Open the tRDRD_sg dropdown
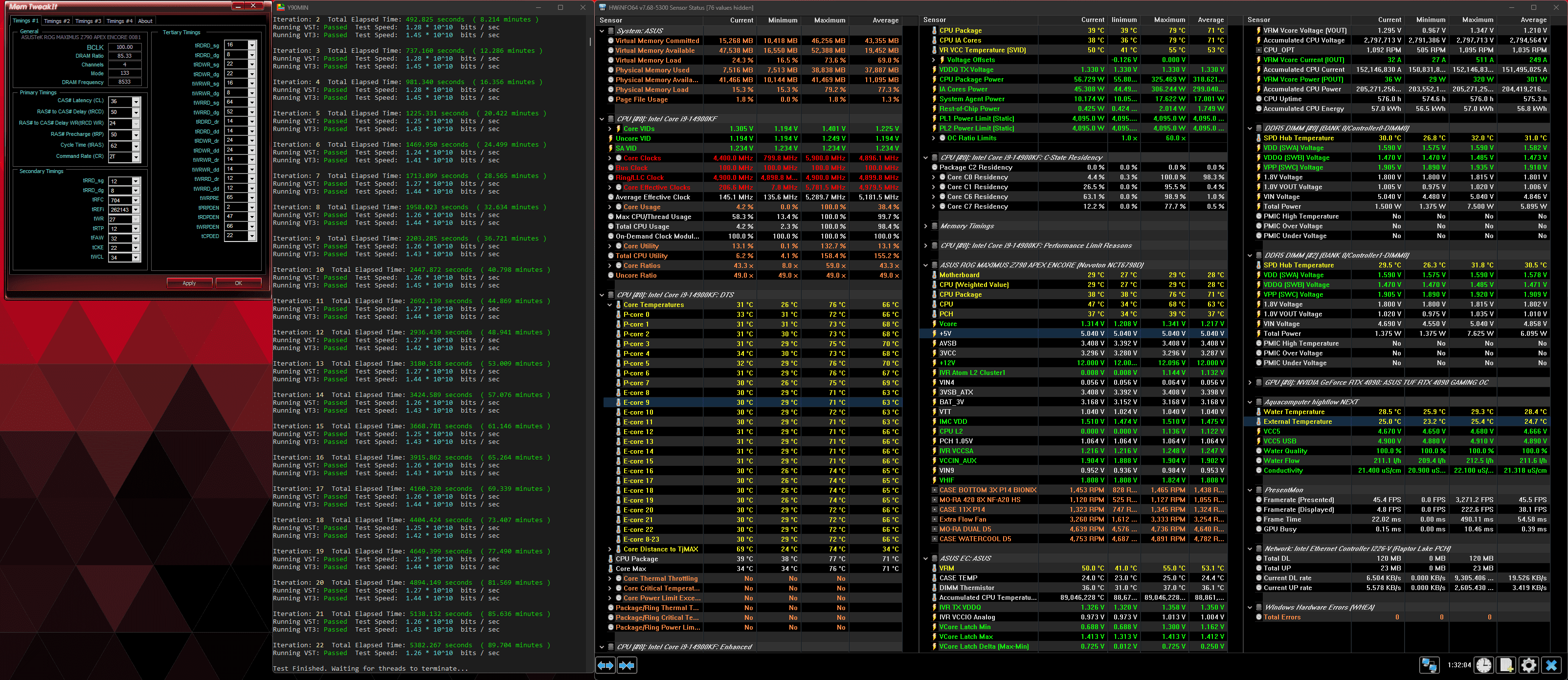Viewport: 1568px width, 680px height. [x=251, y=45]
